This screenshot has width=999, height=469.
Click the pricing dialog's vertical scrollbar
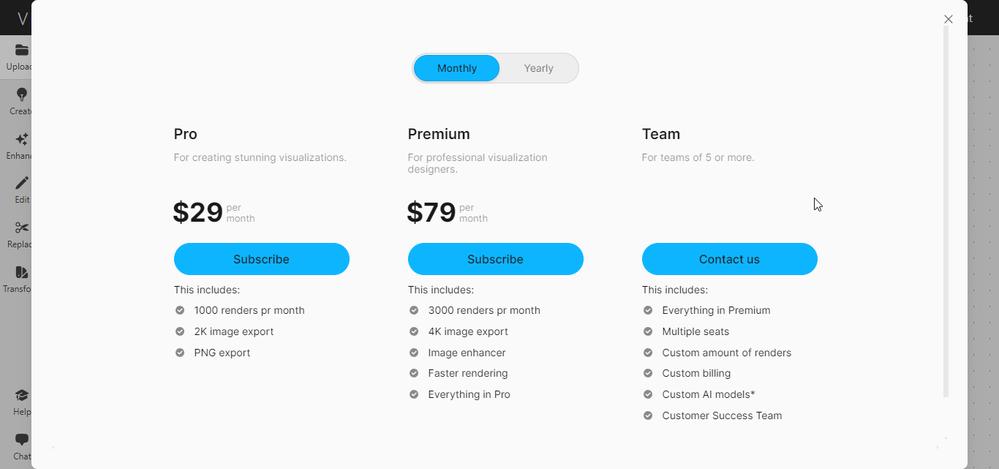pos(946,210)
